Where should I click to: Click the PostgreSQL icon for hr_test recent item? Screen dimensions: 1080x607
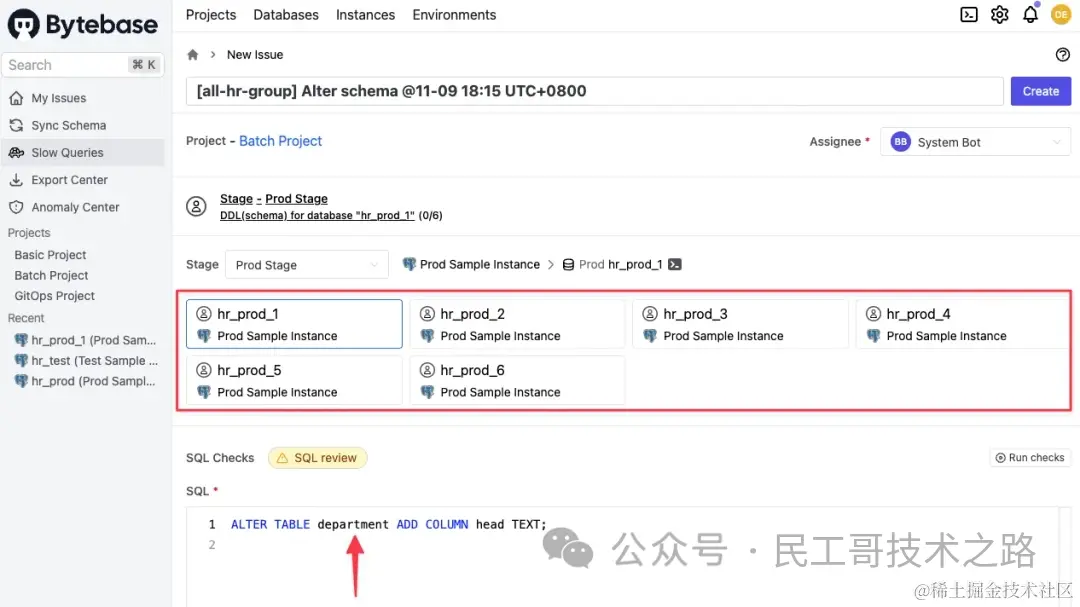click(x=21, y=360)
